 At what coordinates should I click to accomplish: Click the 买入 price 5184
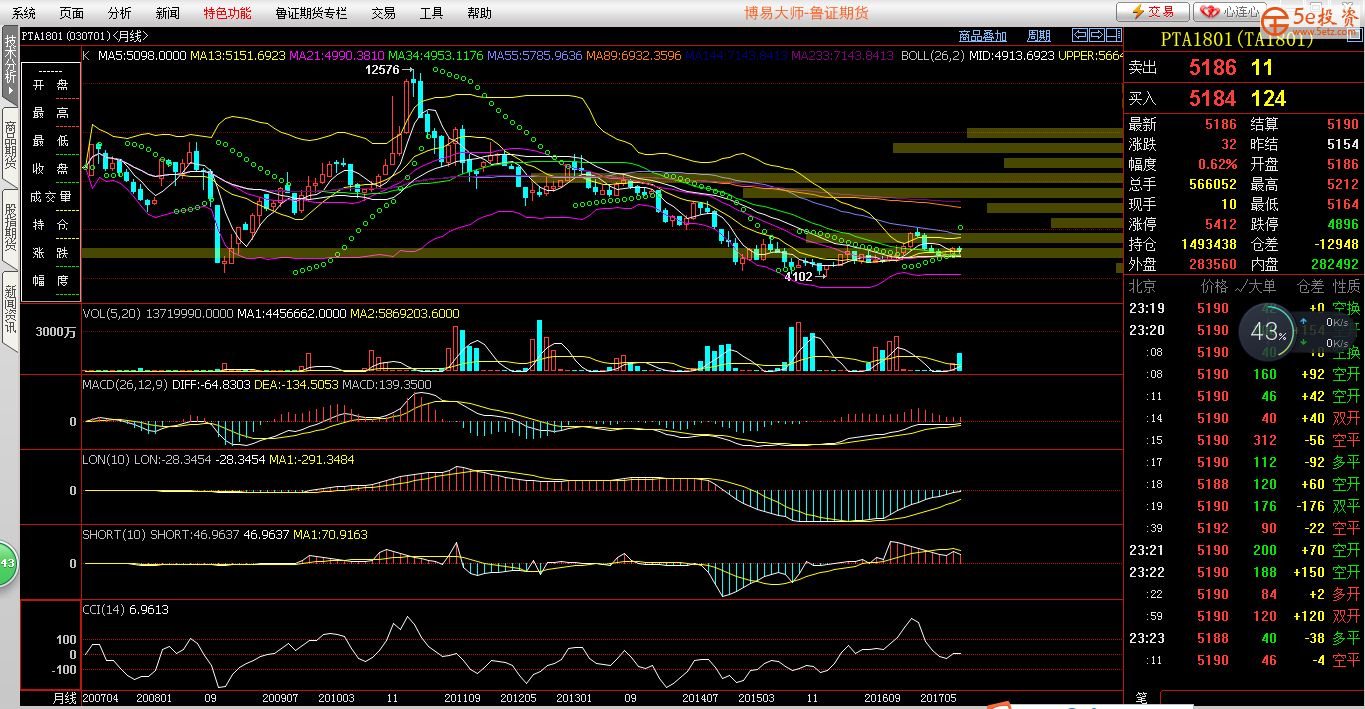[x=1212, y=98]
